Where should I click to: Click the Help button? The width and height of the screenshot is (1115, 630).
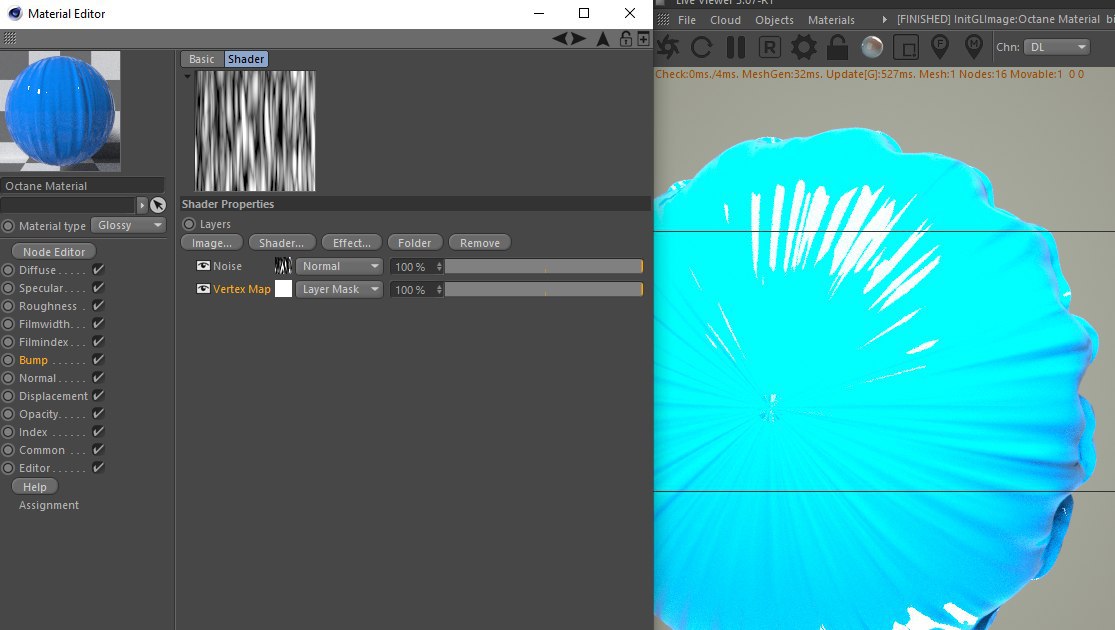click(35, 487)
